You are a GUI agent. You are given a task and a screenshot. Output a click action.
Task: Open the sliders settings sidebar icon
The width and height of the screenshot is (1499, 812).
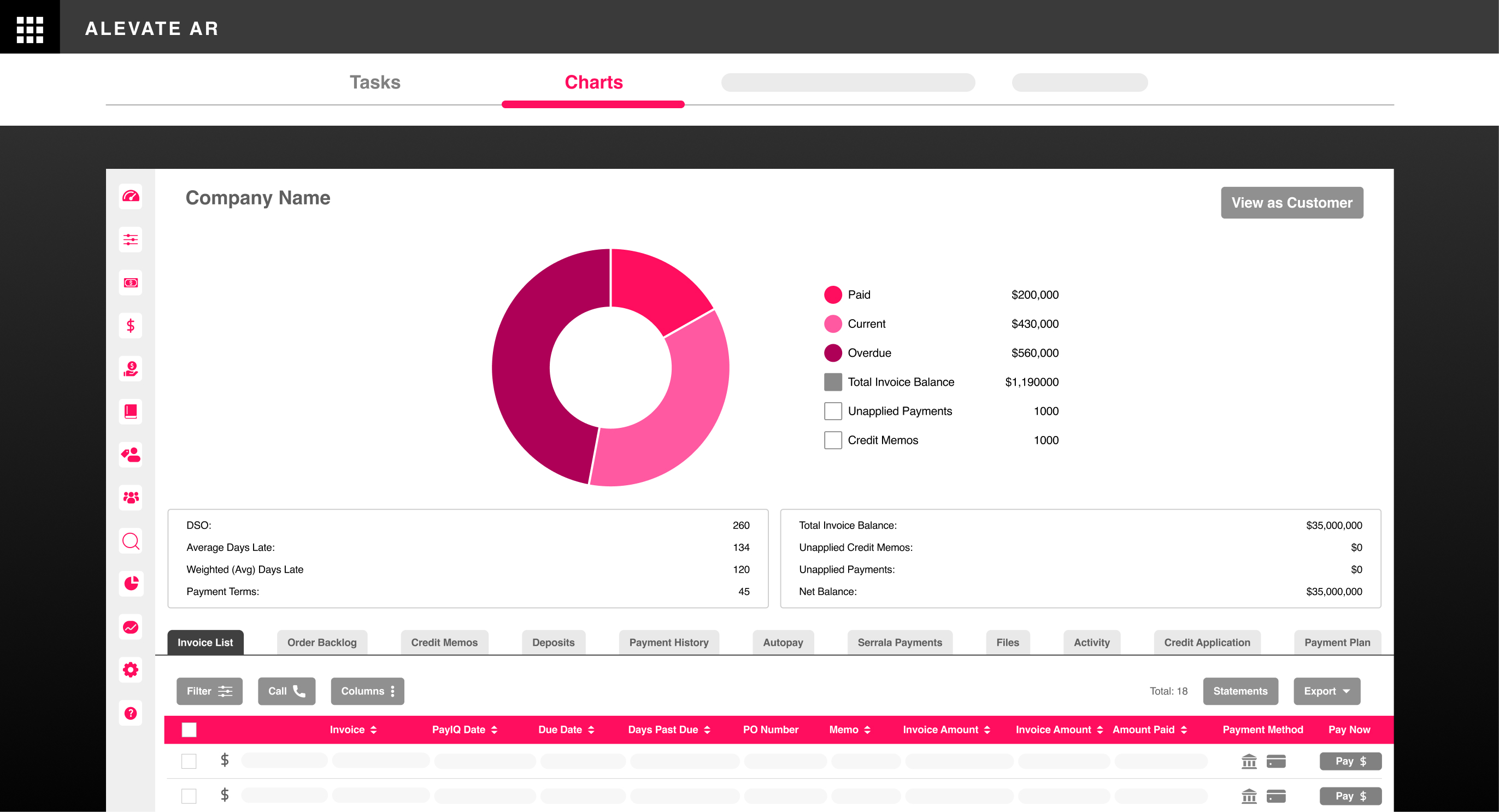tap(131, 240)
